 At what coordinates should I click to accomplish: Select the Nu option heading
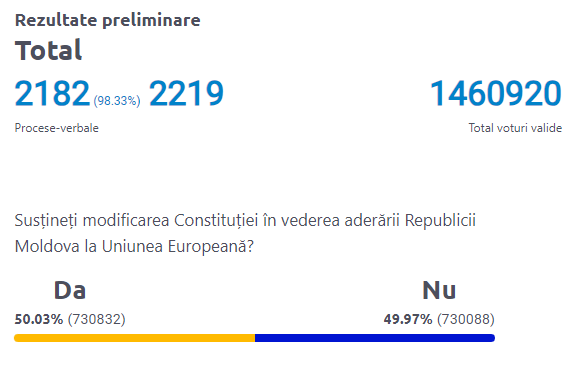tap(439, 290)
